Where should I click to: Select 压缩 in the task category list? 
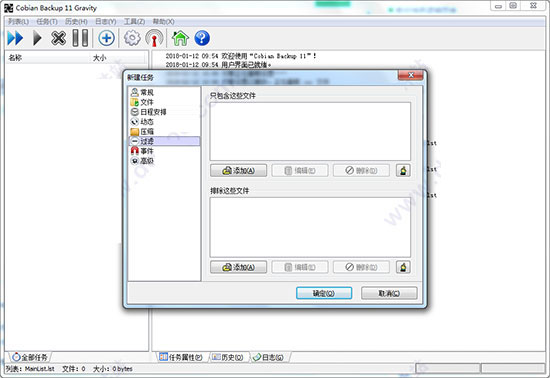[142, 131]
